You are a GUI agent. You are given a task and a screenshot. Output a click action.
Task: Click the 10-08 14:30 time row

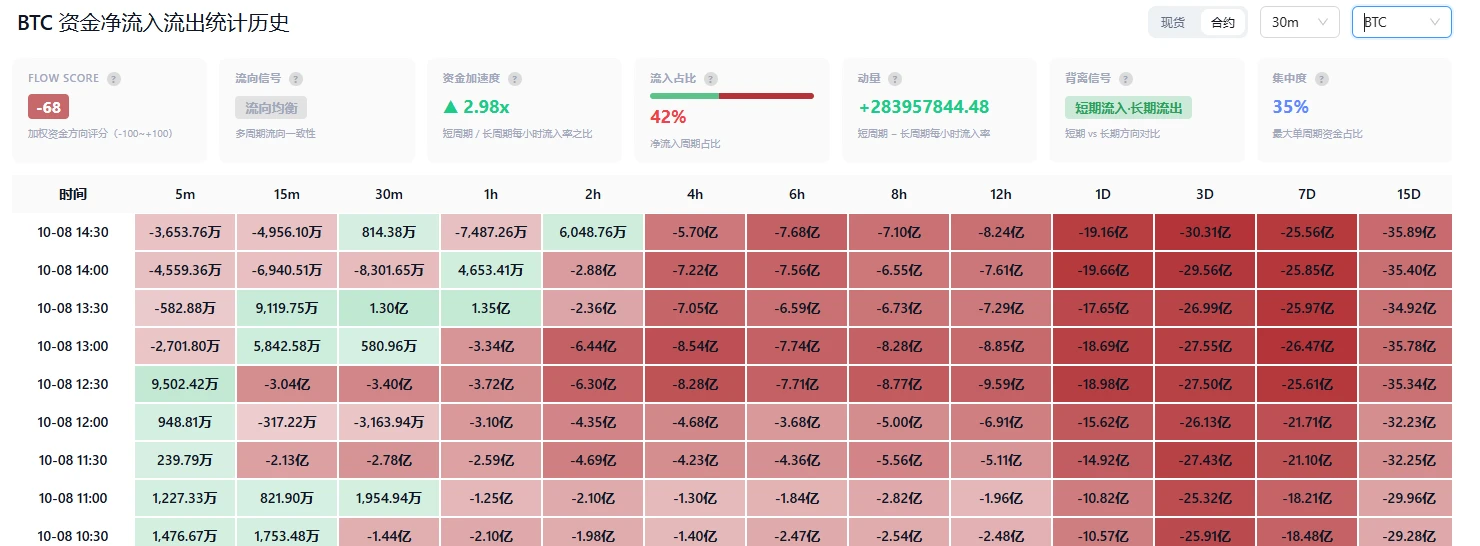click(x=73, y=232)
